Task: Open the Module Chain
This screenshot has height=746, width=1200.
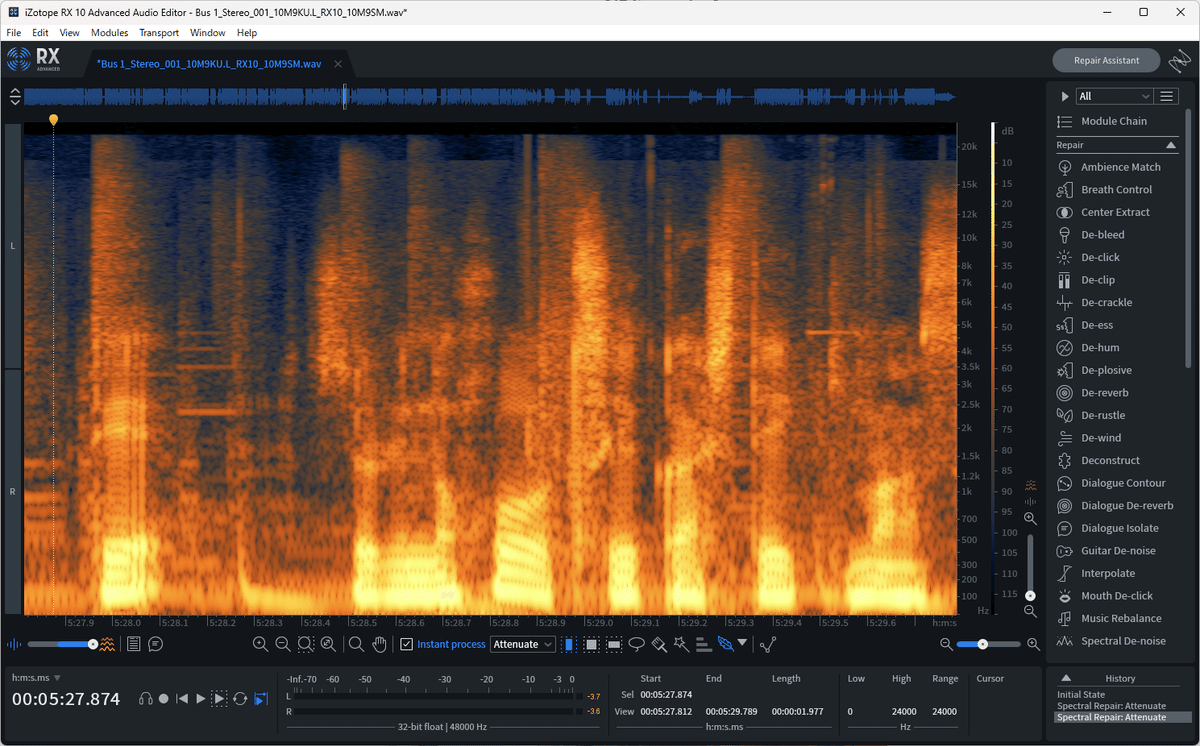Action: [x=1113, y=121]
